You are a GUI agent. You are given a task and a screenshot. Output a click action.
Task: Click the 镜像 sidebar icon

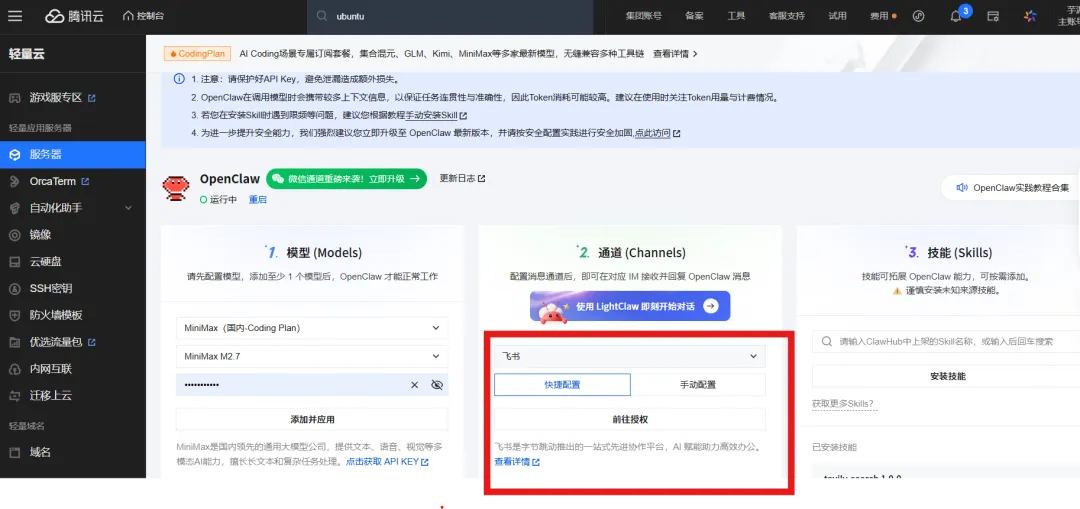[14, 235]
